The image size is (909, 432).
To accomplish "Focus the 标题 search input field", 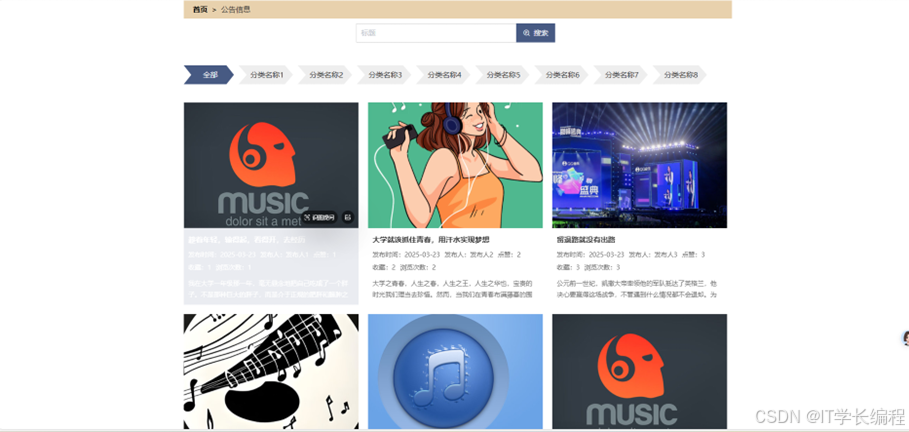I will pos(436,33).
